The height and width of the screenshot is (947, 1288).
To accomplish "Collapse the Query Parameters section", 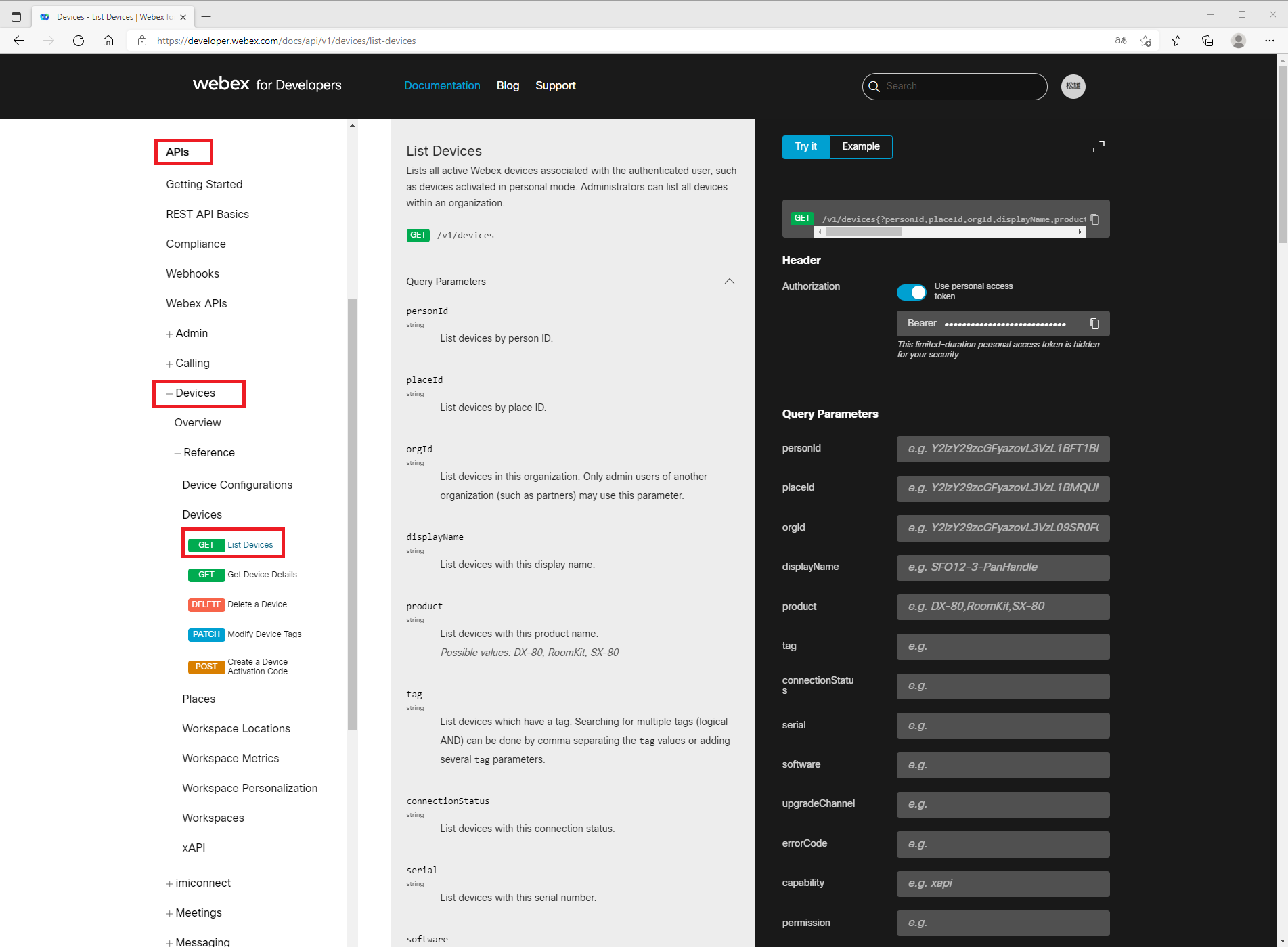I will 729,281.
